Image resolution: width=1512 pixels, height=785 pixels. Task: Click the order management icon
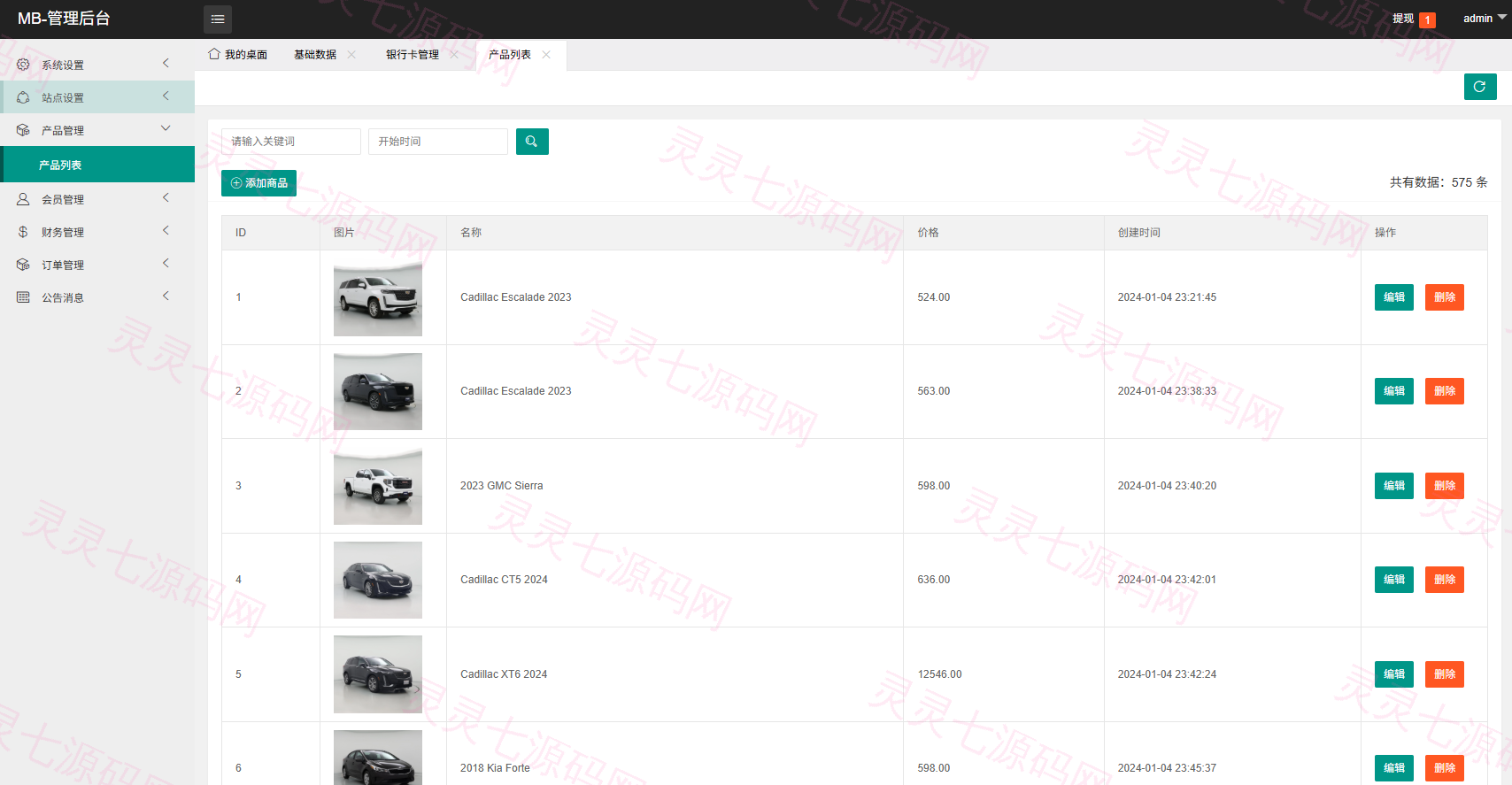pyautogui.click(x=23, y=265)
